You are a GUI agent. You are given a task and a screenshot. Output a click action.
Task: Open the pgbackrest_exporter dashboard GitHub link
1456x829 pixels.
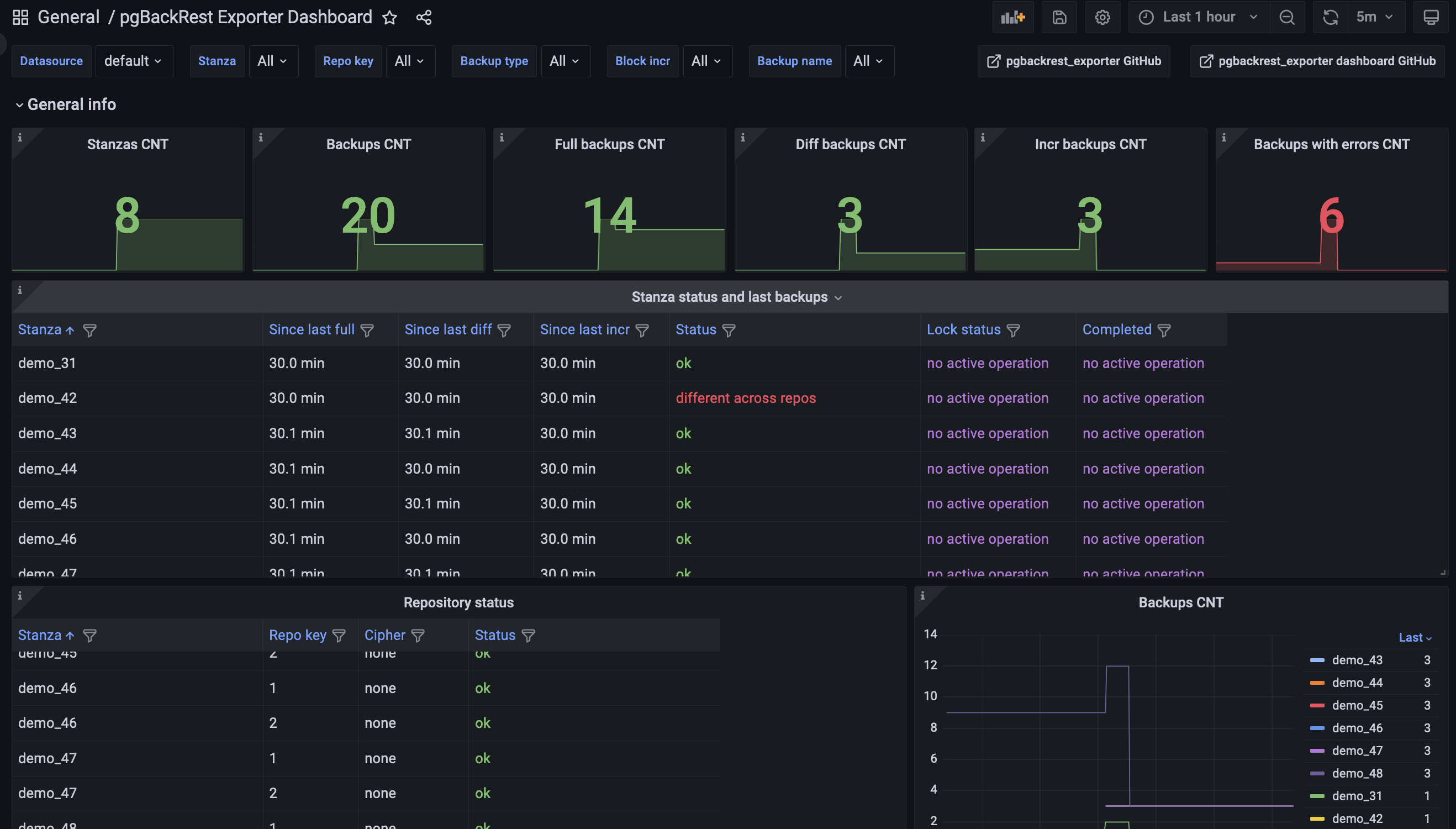coord(1317,61)
